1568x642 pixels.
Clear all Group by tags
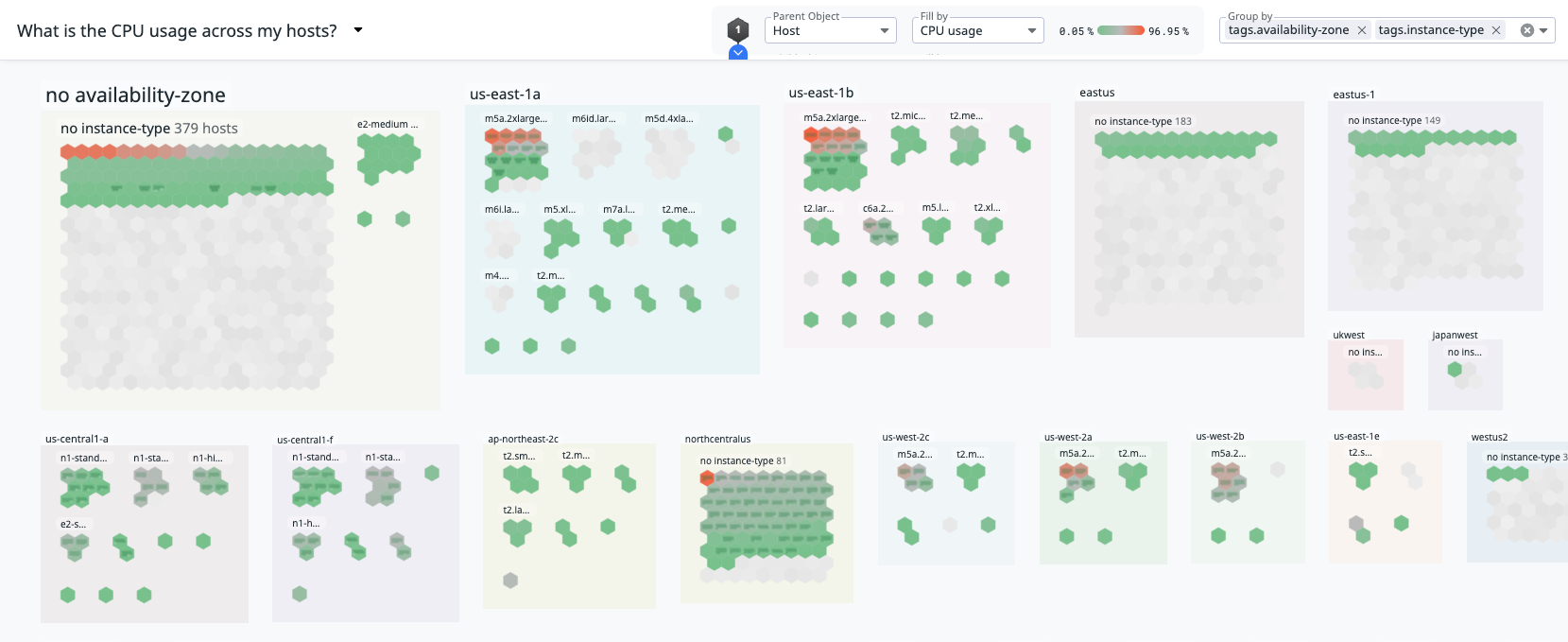click(1526, 30)
